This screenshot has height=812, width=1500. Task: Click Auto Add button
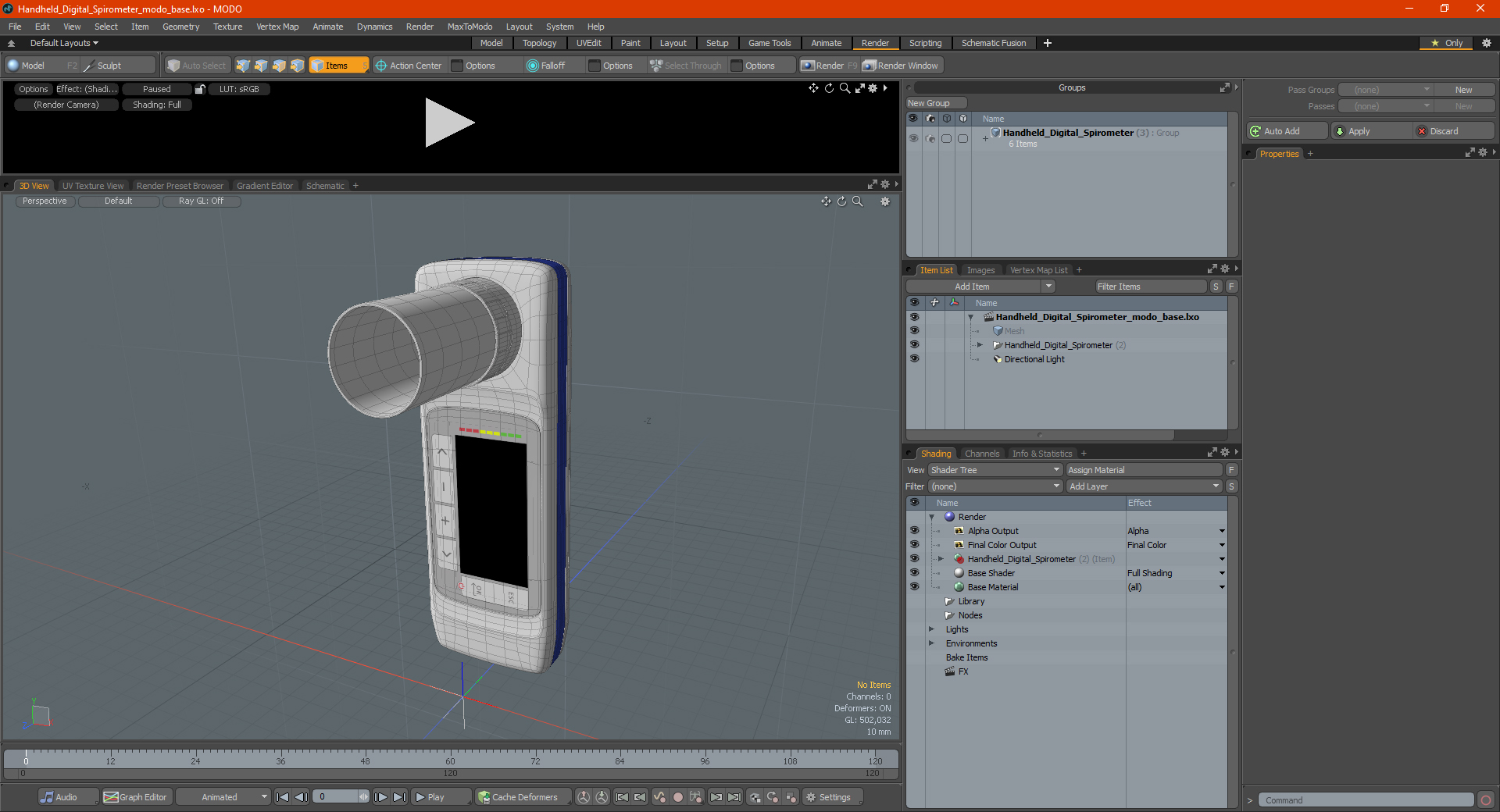pyautogui.click(x=1287, y=131)
